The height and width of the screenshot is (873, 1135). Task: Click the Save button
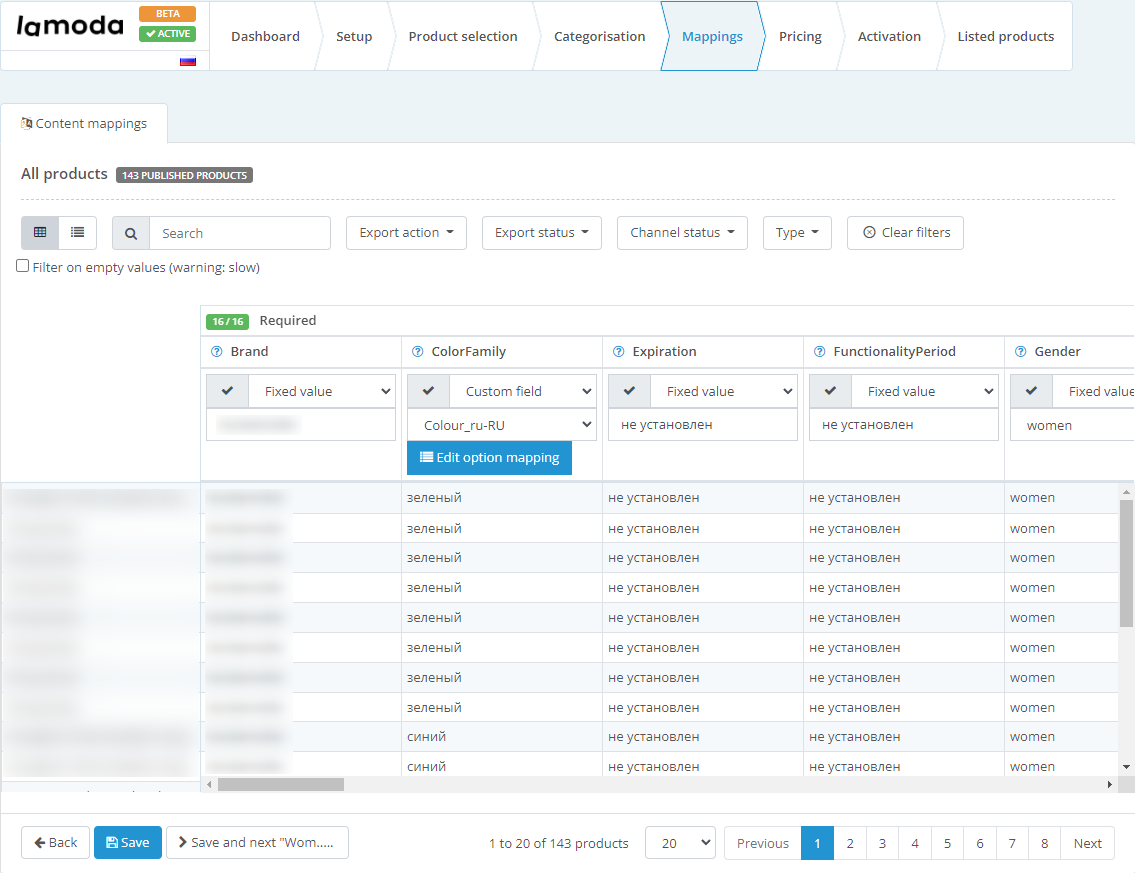click(x=128, y=843)
